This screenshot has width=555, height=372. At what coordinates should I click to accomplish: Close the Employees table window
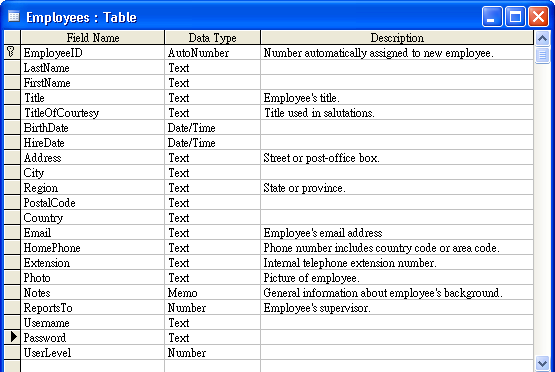point(538,17)
